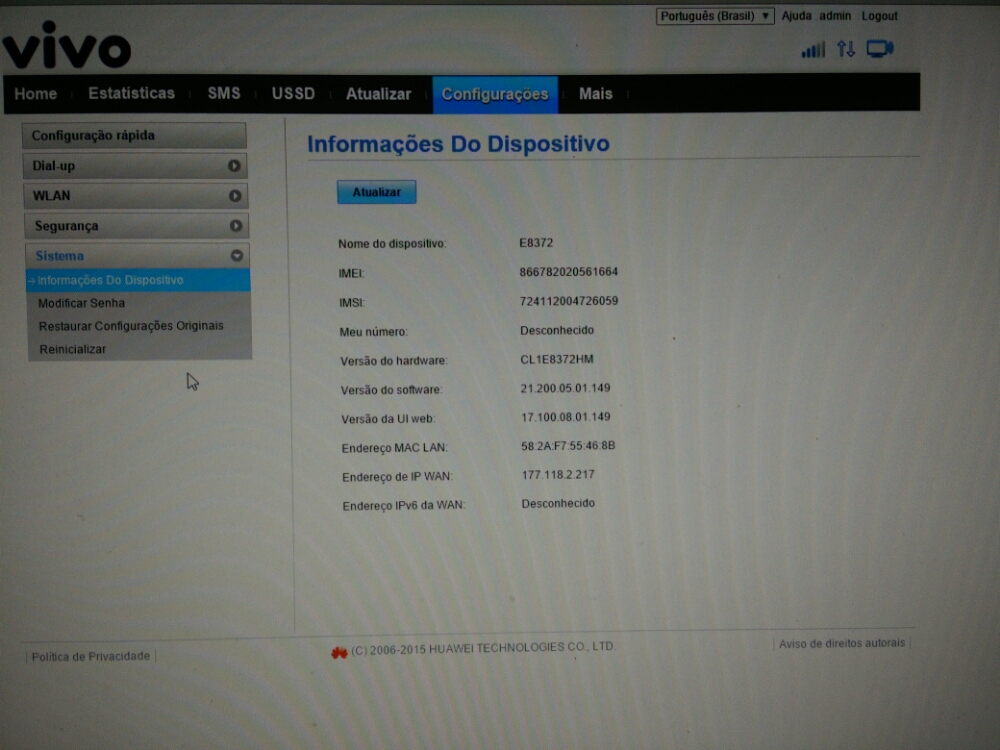The width and height of the screenshot is (1000, 750).
Task: Select Informações Do Dispositivo in sidebar
Action: click(x=138, y=280)
